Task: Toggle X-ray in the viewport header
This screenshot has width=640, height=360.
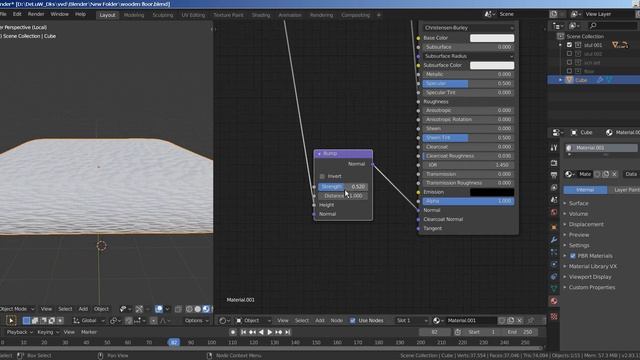Action: pos(178,309)
